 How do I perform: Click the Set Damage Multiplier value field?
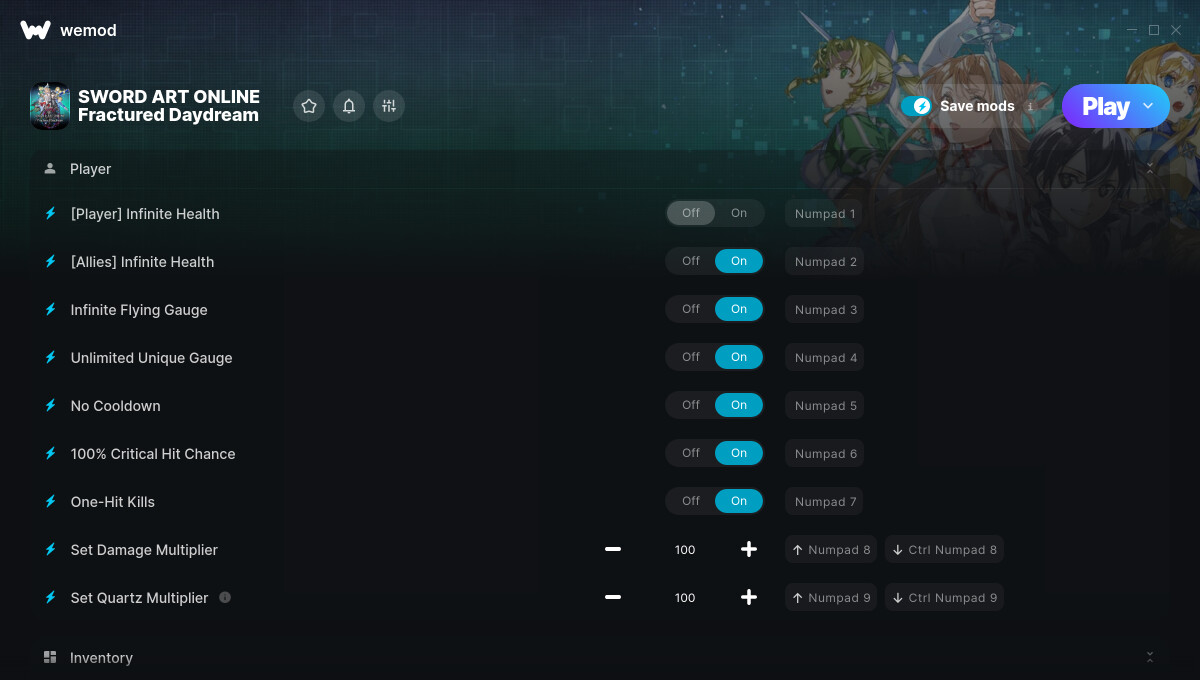(x=685, y=549)
